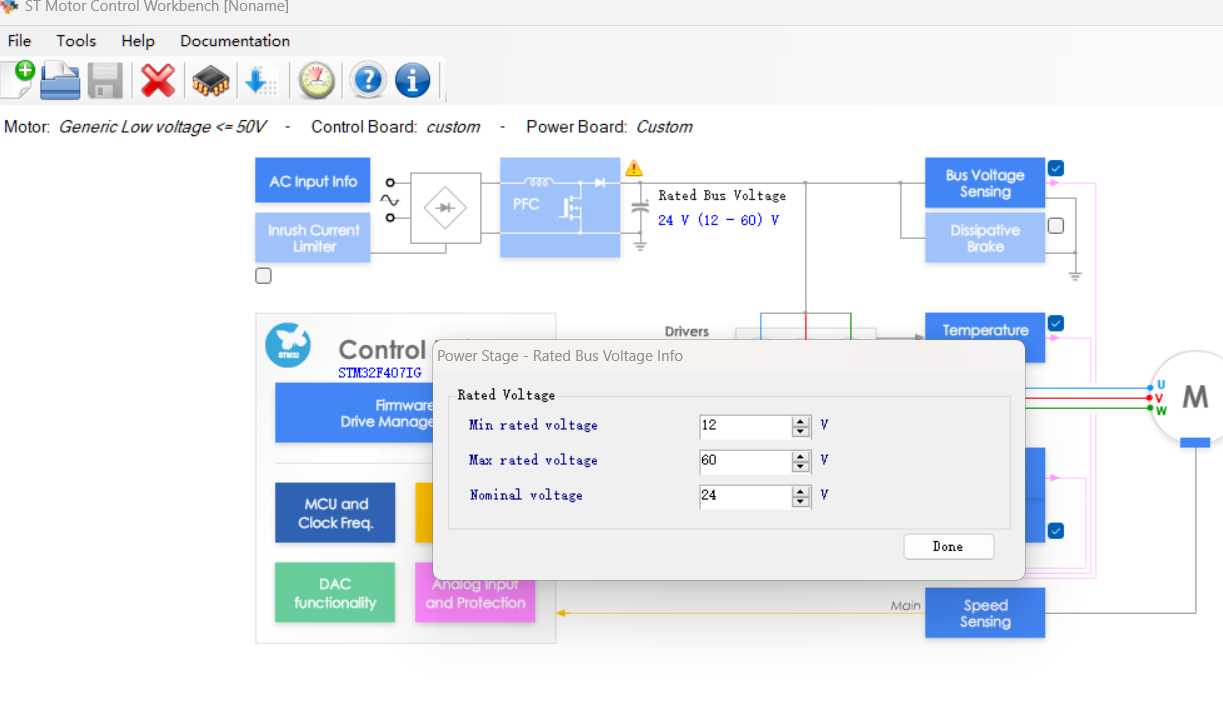The width and height of the screenshot is (1223, 715).
Task: Open the Inrush Current Limiter block
Action: coord(313,238)
